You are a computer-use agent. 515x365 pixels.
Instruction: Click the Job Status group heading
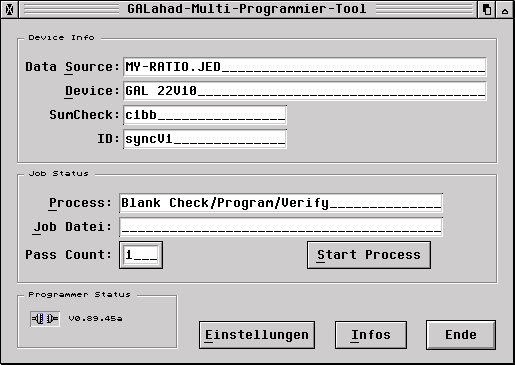(59, 174)
